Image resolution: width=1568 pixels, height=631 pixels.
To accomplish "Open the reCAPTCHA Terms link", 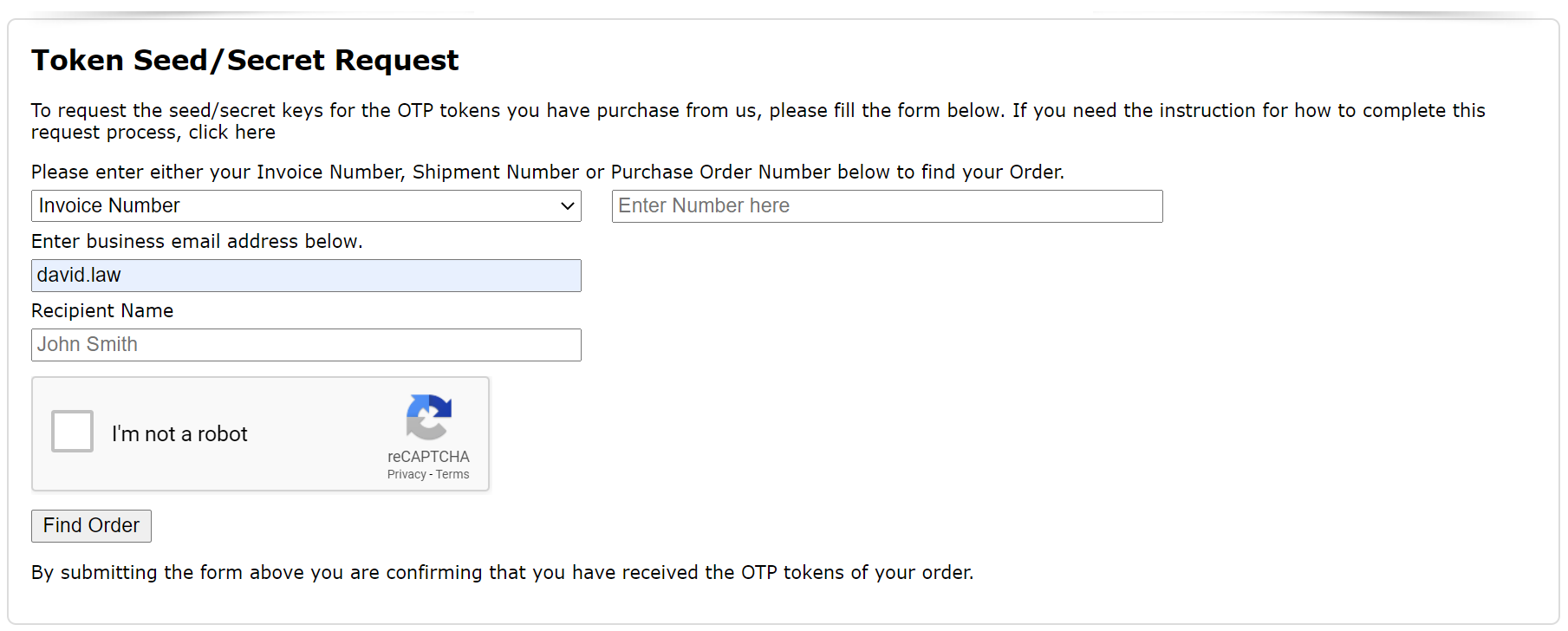I will click(452, 474).
